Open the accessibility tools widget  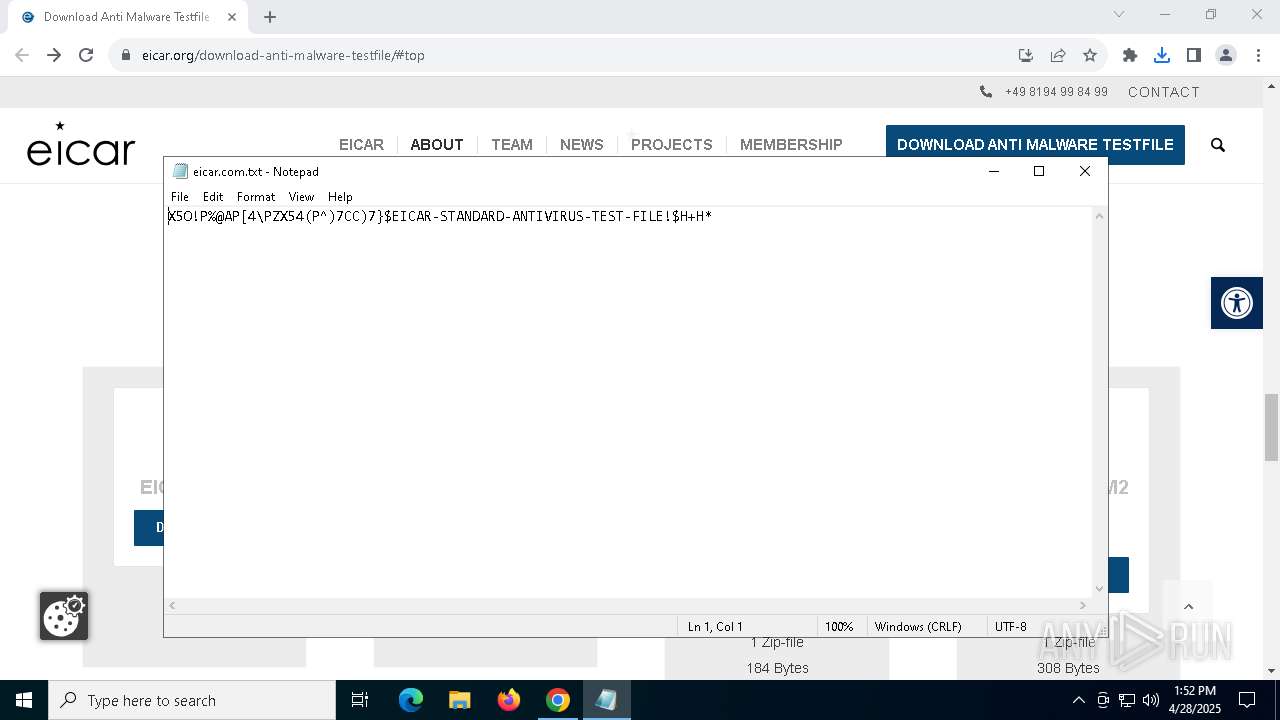(x=1237, y=303)
